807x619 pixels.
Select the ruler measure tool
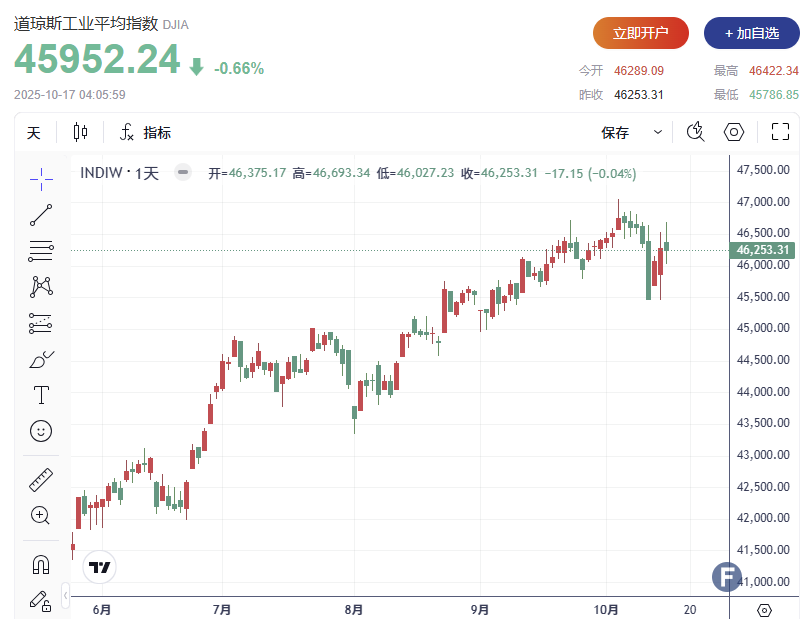click(x=41, y=479)
